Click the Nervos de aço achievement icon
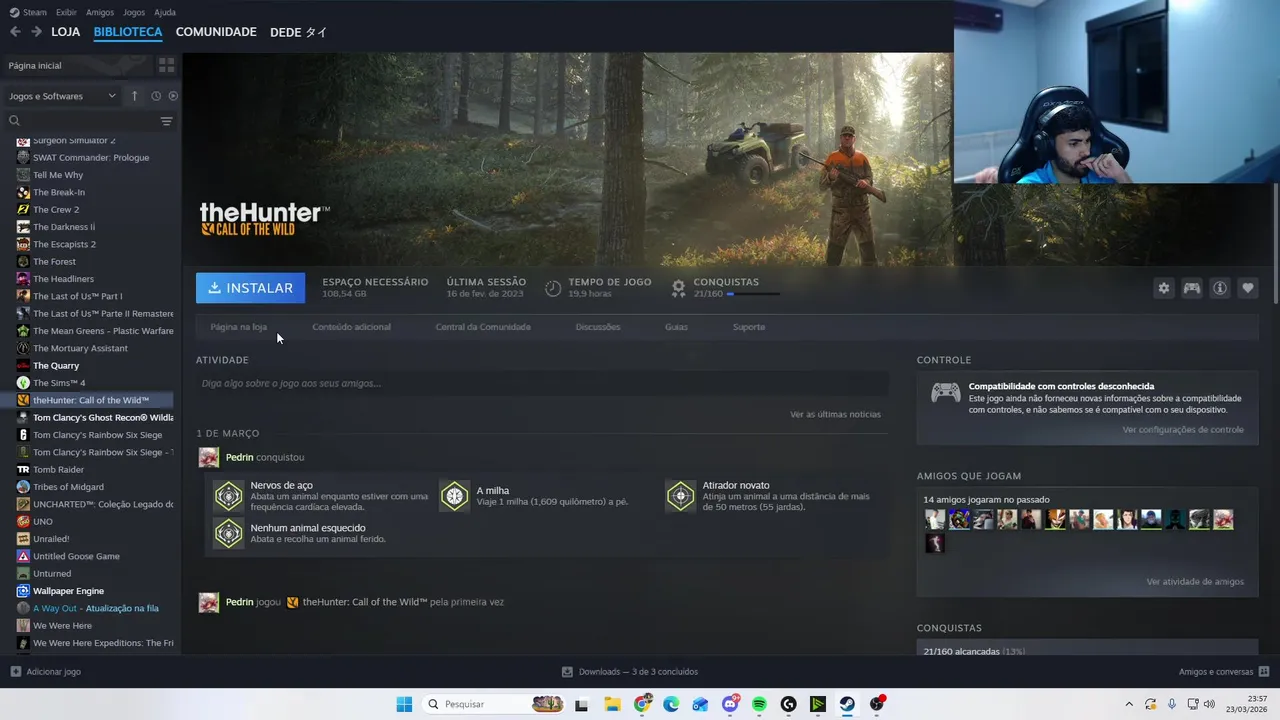The width and height of the screenshot is (1280, 720). pyautogui.click(x=229, y=496)
